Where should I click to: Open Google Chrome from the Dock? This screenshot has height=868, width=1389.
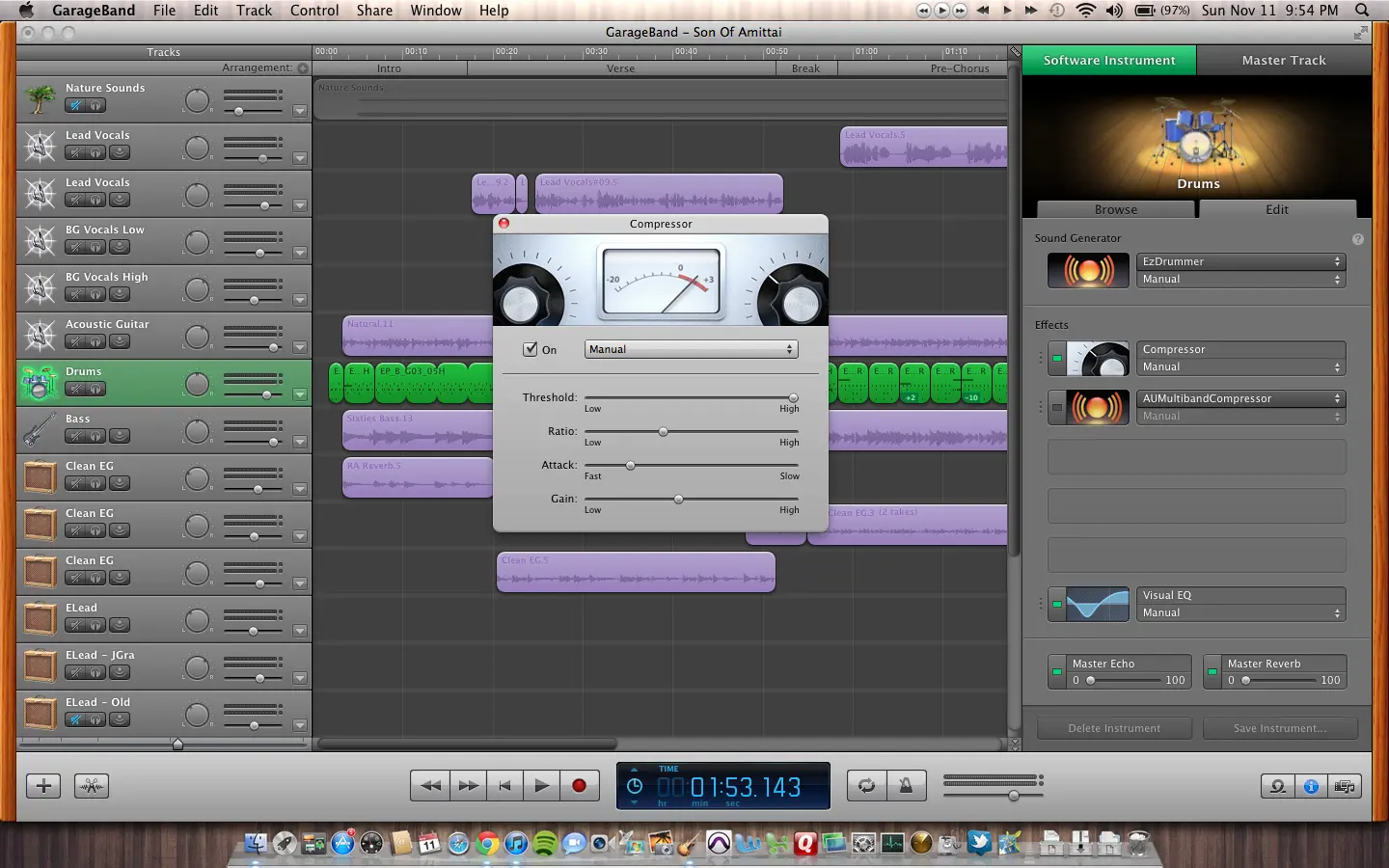click(487, 844)
